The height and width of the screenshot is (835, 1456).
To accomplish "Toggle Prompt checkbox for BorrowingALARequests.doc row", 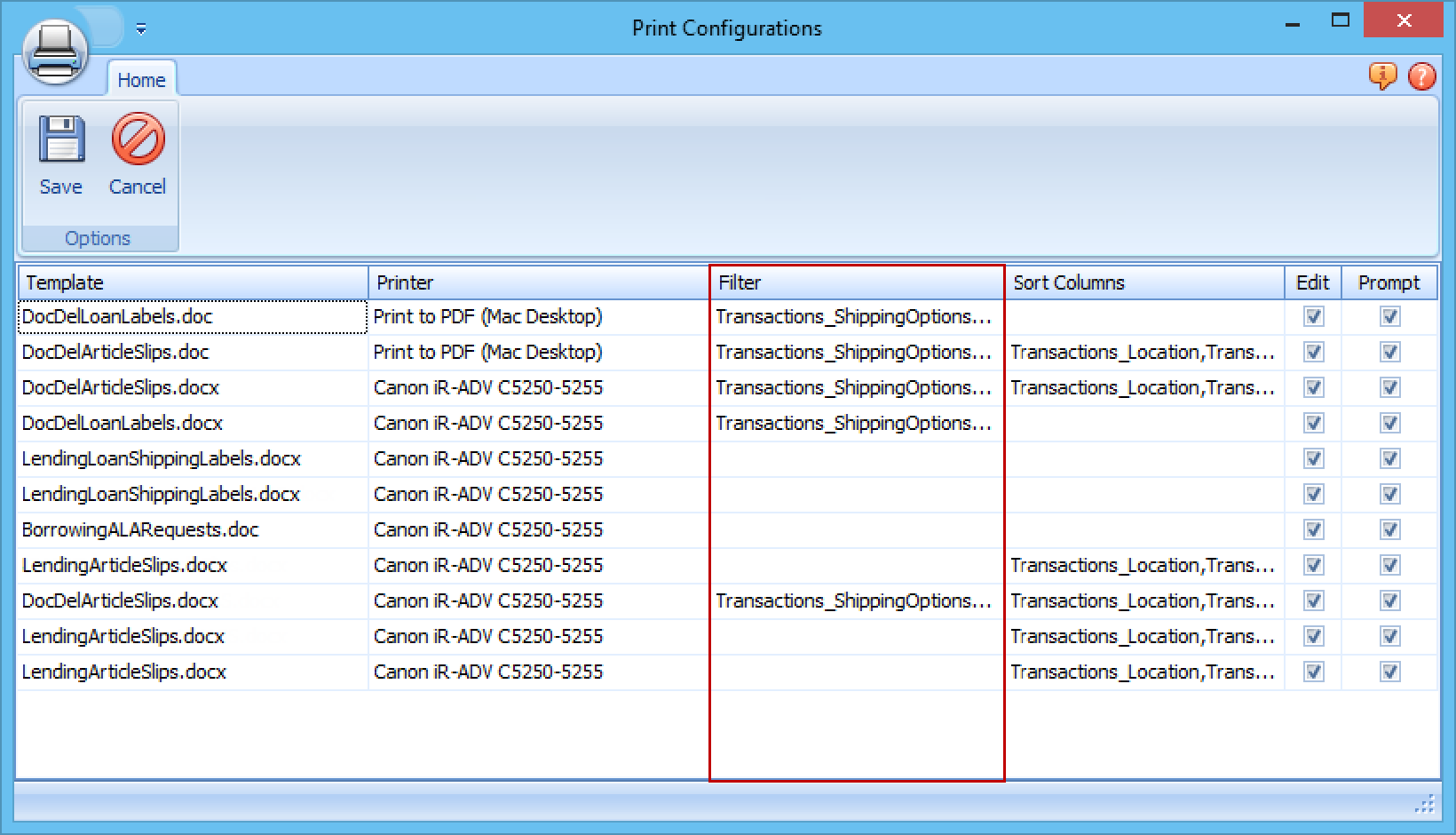I will pos(1389,530).
